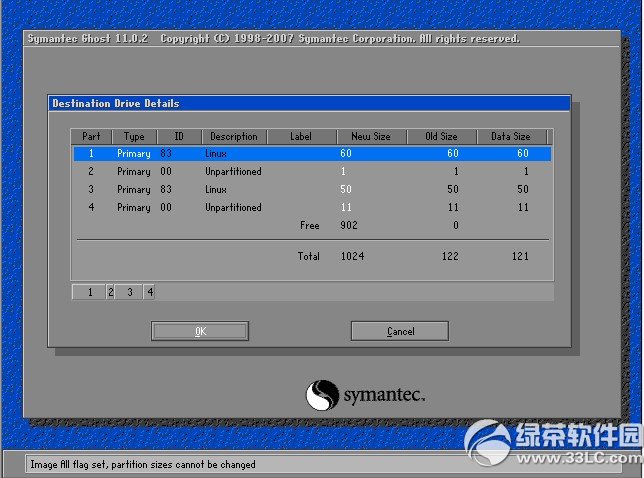Image resolution: width=644 pixels, height=478 pixels.
Task: Select segment 4 in partition layout bar
Action: coord(149,292)
